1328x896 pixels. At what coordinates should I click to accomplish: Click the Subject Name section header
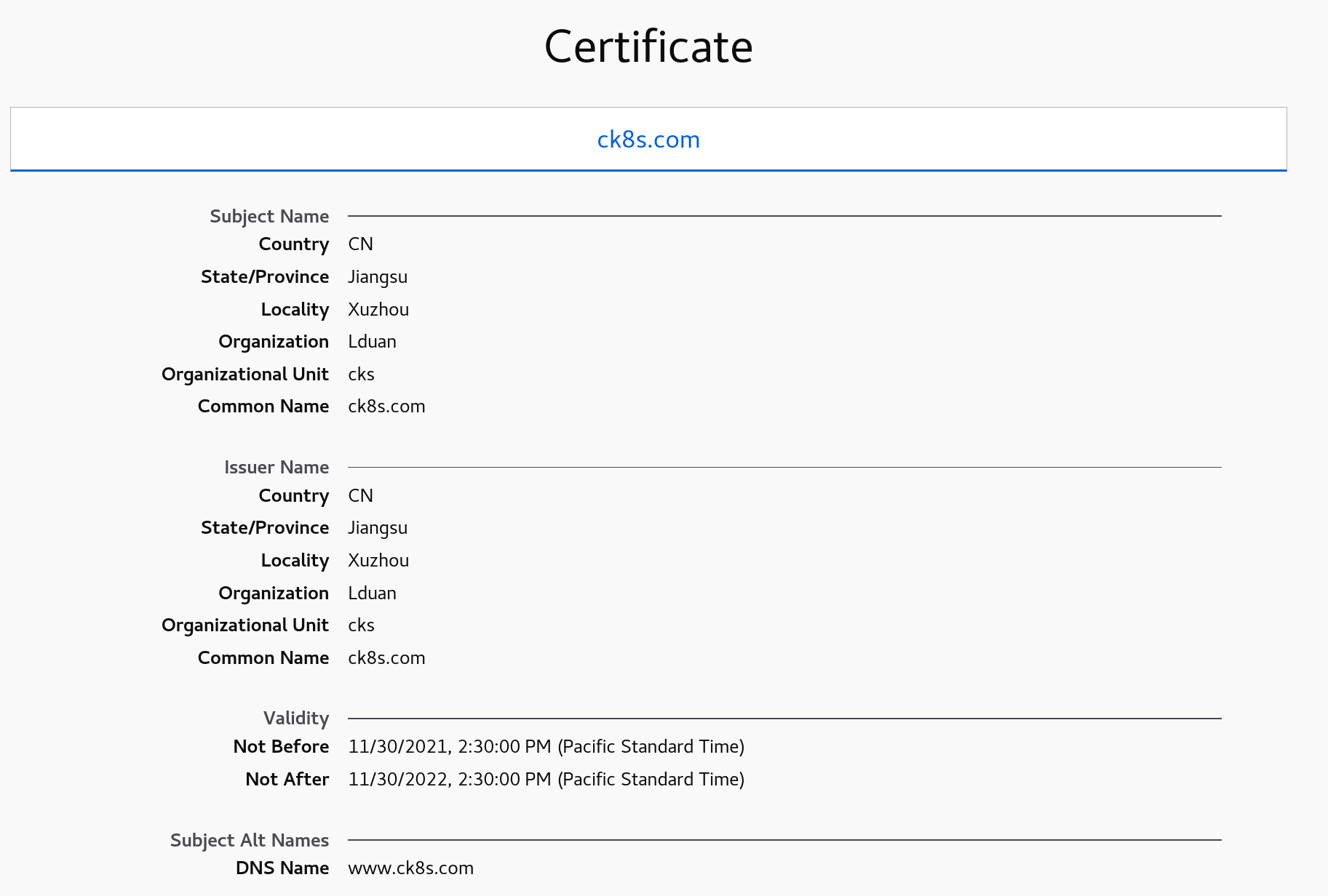point(269,216)
